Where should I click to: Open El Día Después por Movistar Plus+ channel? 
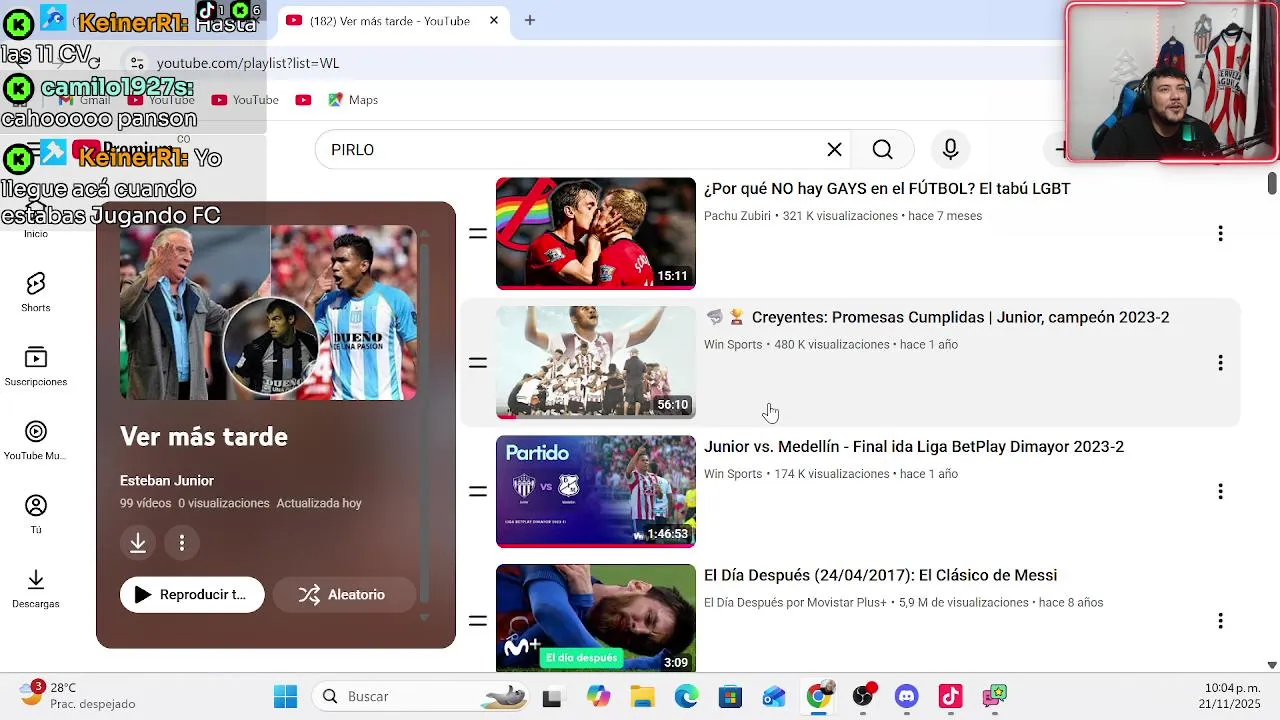[795, 603]
